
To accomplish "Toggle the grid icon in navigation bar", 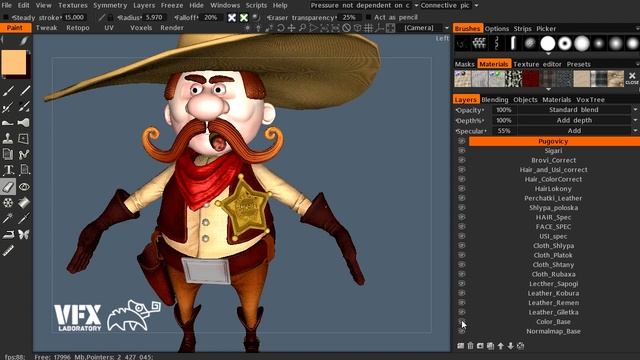I will click(x=369, y=28).
